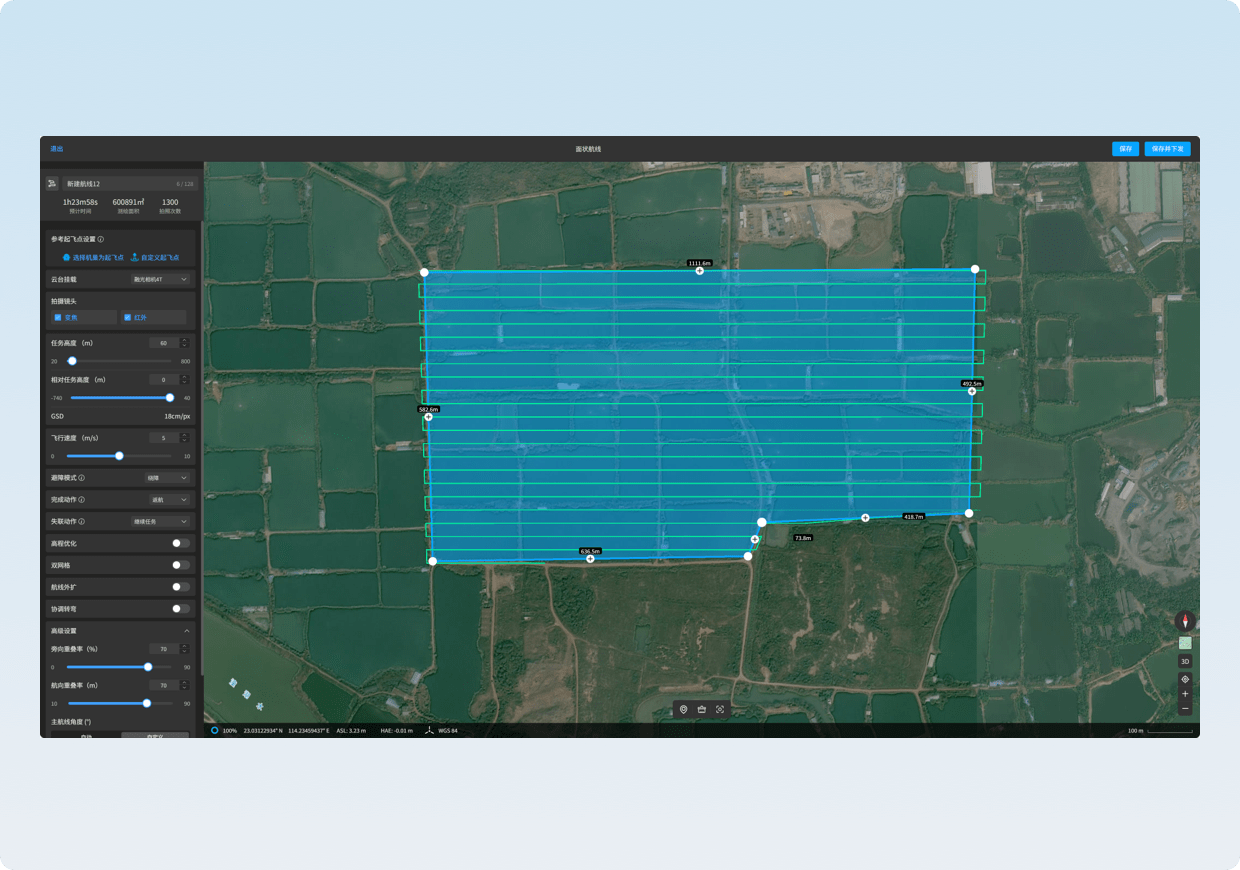1240x870 pixels.
Task: Click the 旁向重叠率 value field
Action: coord(164,649)
